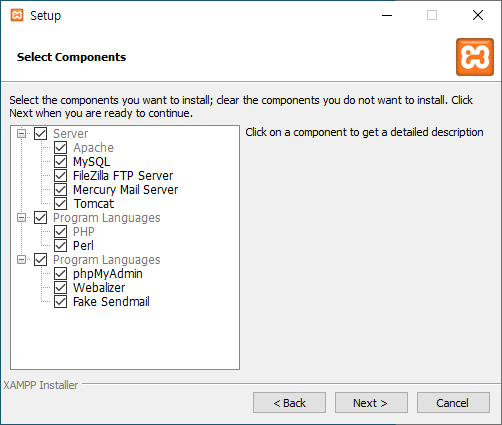Collapse the Program Languages group containing PHP
Viewport: 502px width, 425px height.
(21, 218)
